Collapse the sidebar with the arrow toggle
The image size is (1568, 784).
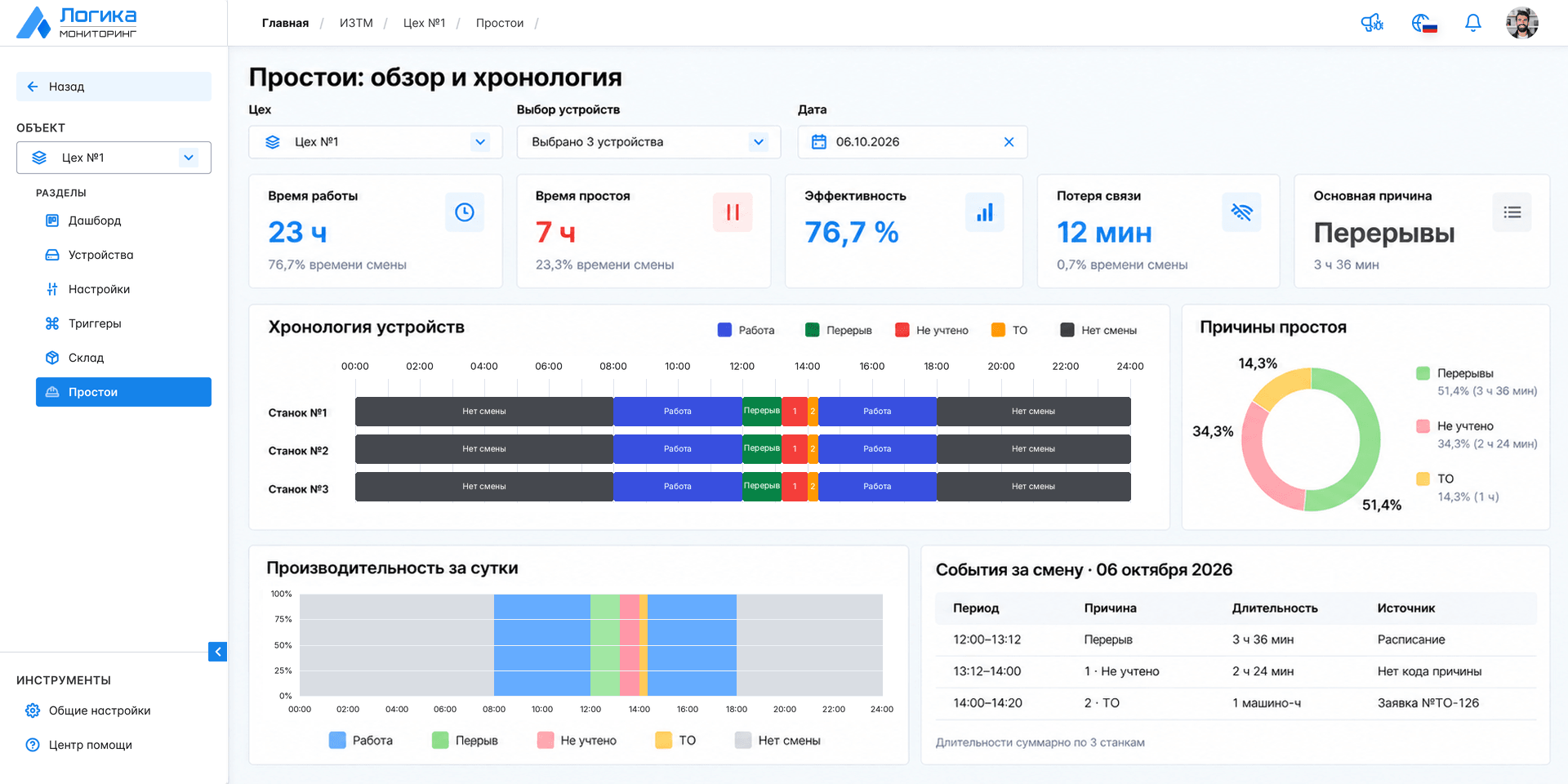point(217,652)
